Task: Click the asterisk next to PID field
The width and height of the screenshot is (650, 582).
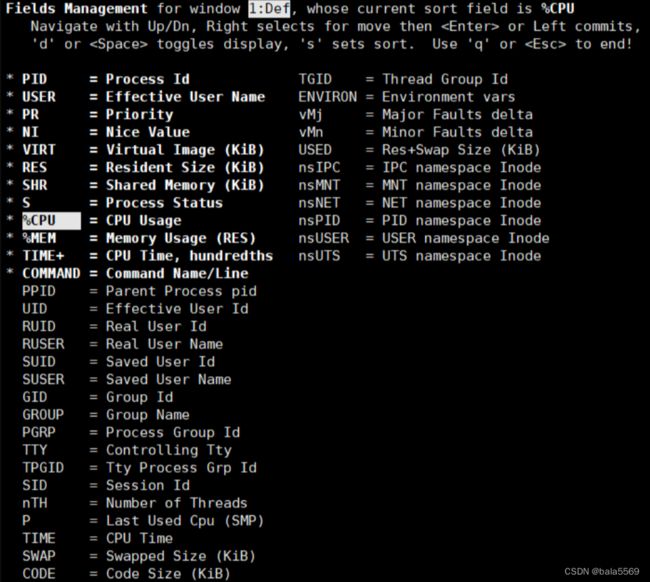Action: [x=10, y=80]
